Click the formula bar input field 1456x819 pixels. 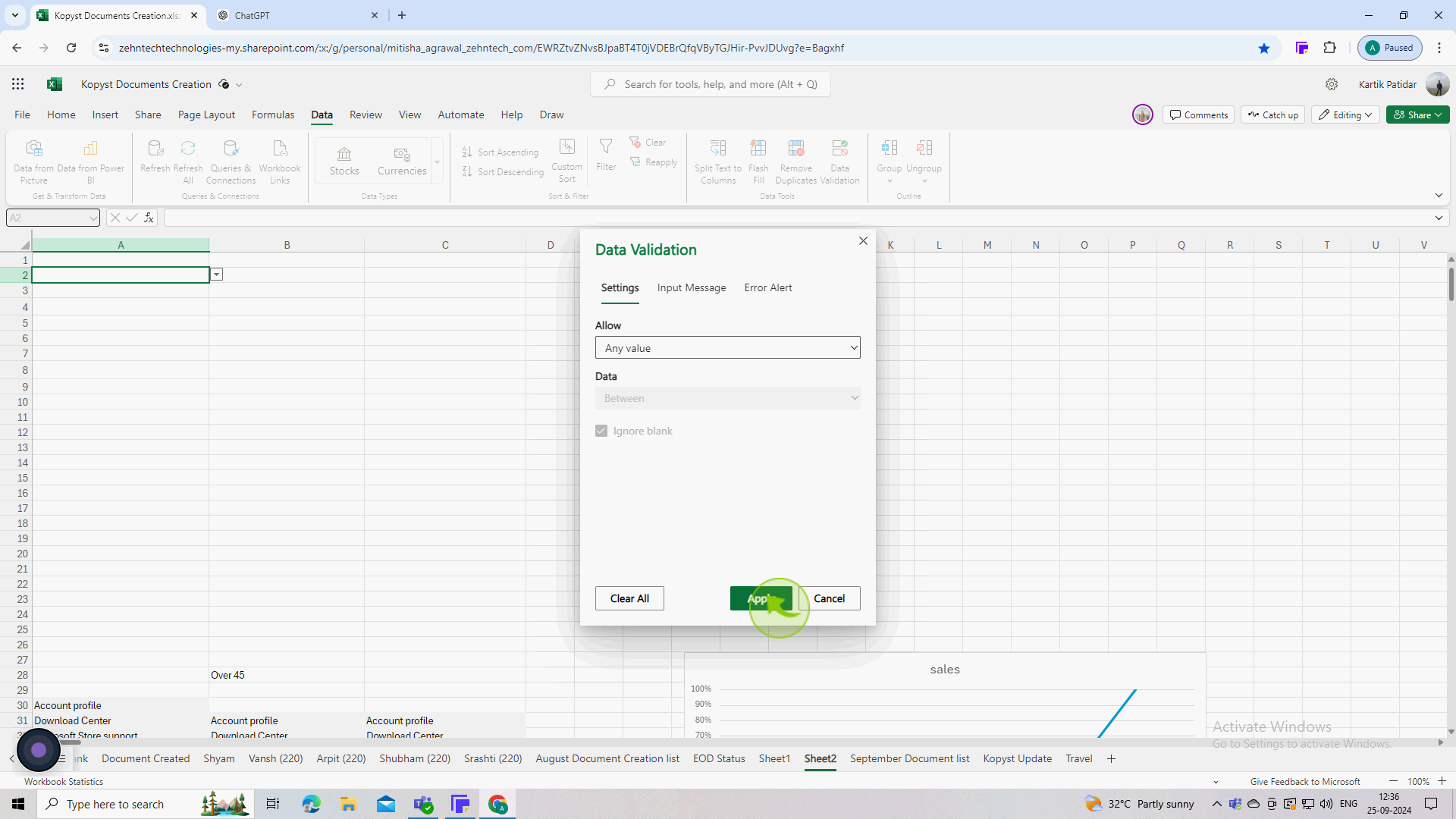pos(796,218)
